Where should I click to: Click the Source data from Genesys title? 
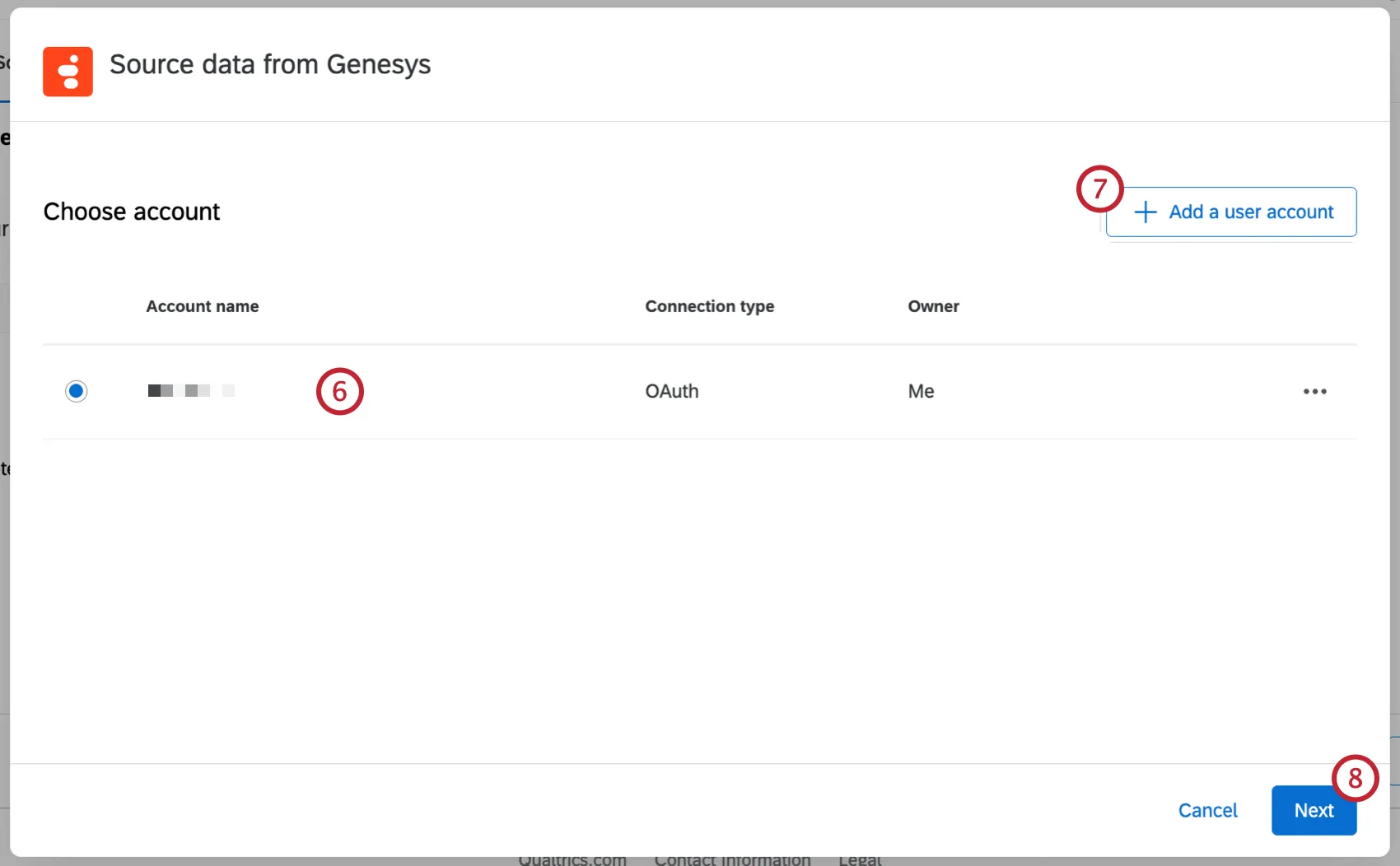click(270, 64)
